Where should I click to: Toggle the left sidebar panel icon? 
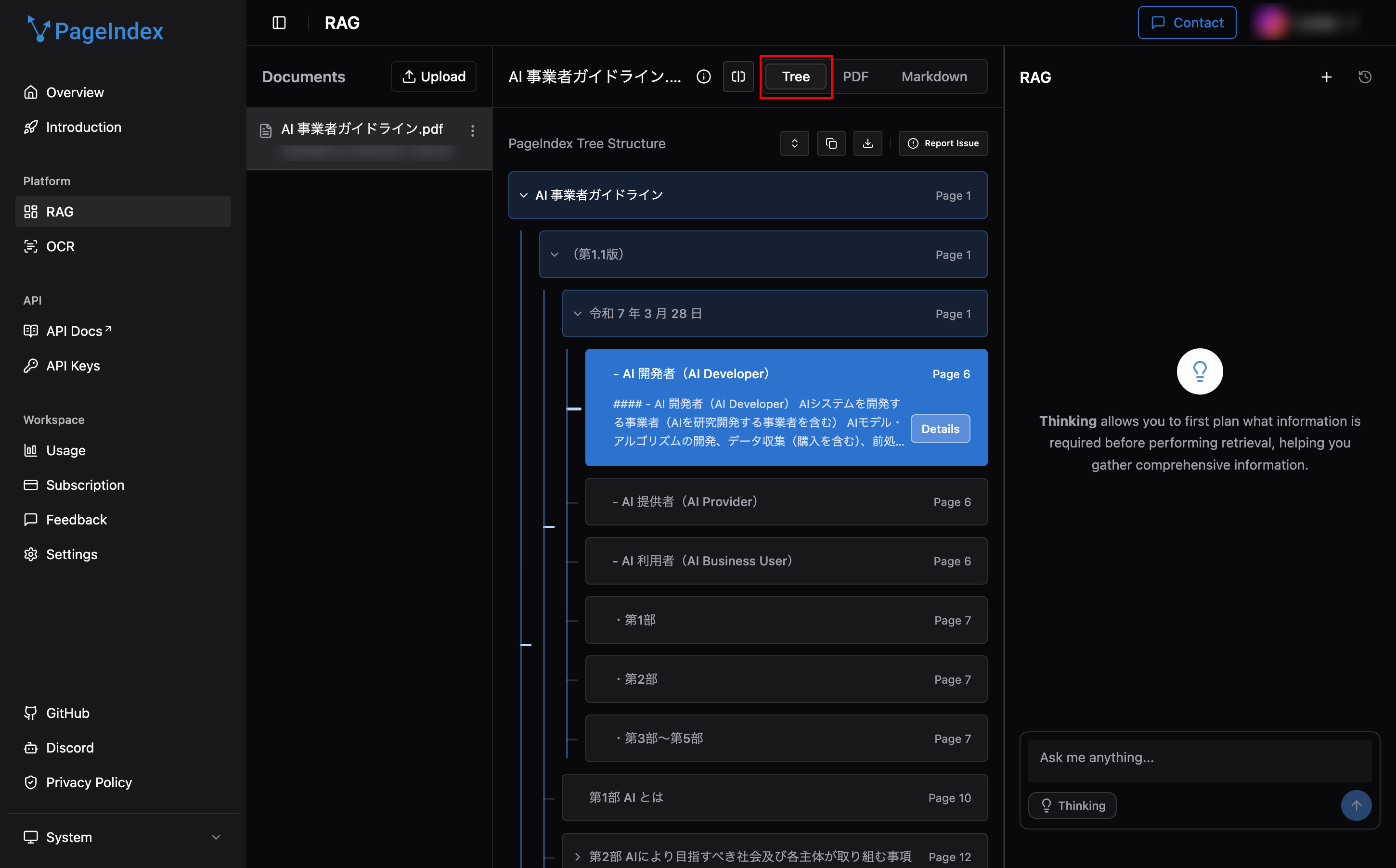tap(279, 23)
